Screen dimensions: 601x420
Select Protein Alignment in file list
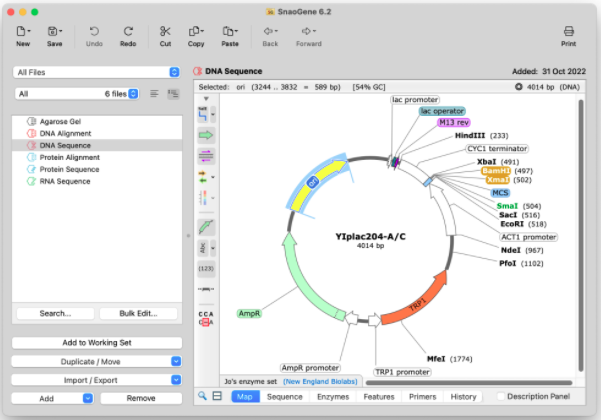(x=97, y=157)
